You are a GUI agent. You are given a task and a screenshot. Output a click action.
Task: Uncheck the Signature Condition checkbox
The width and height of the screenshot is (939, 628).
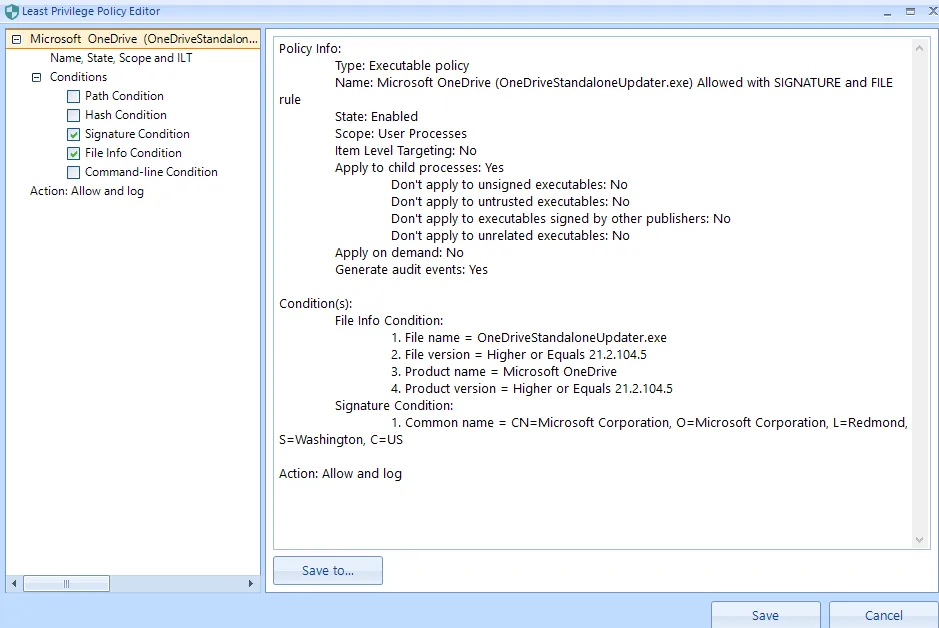[x=74, y=135]
